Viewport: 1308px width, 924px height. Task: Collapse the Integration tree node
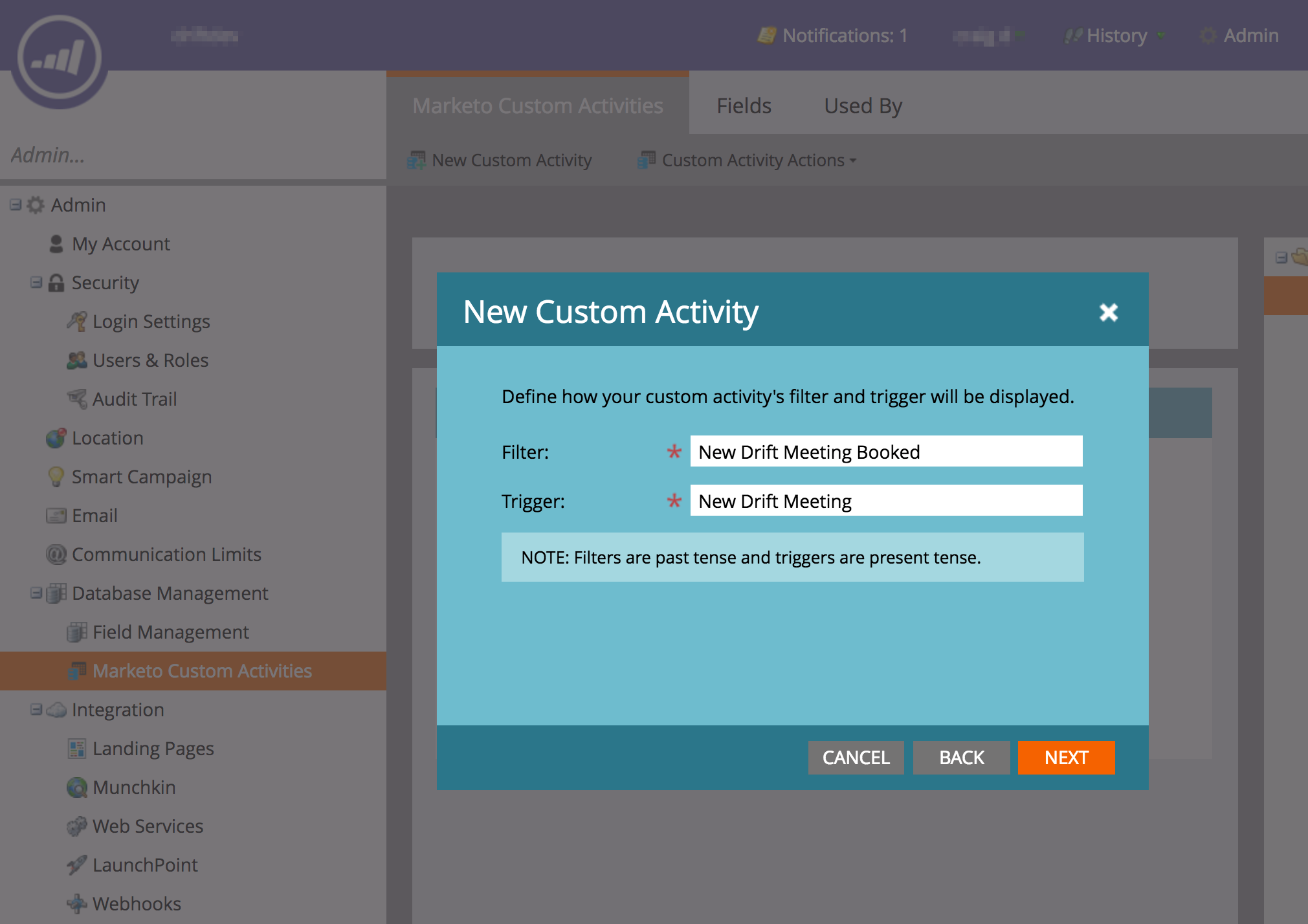point(36,710)
